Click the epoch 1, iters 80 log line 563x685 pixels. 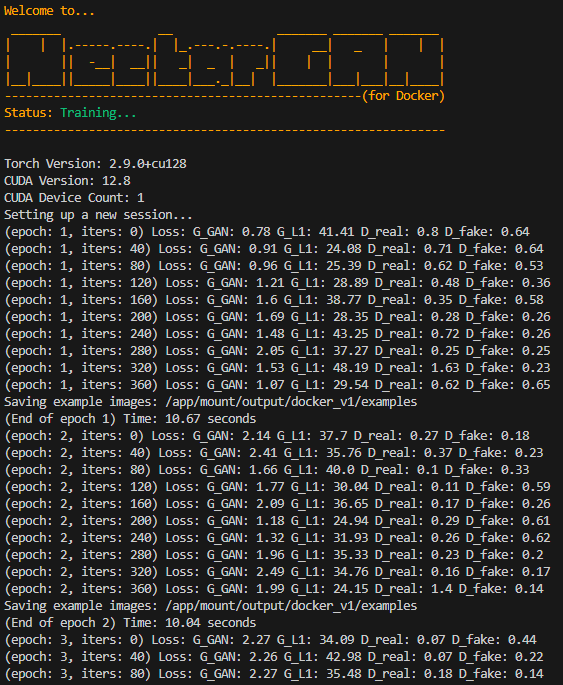click(274, 266)
